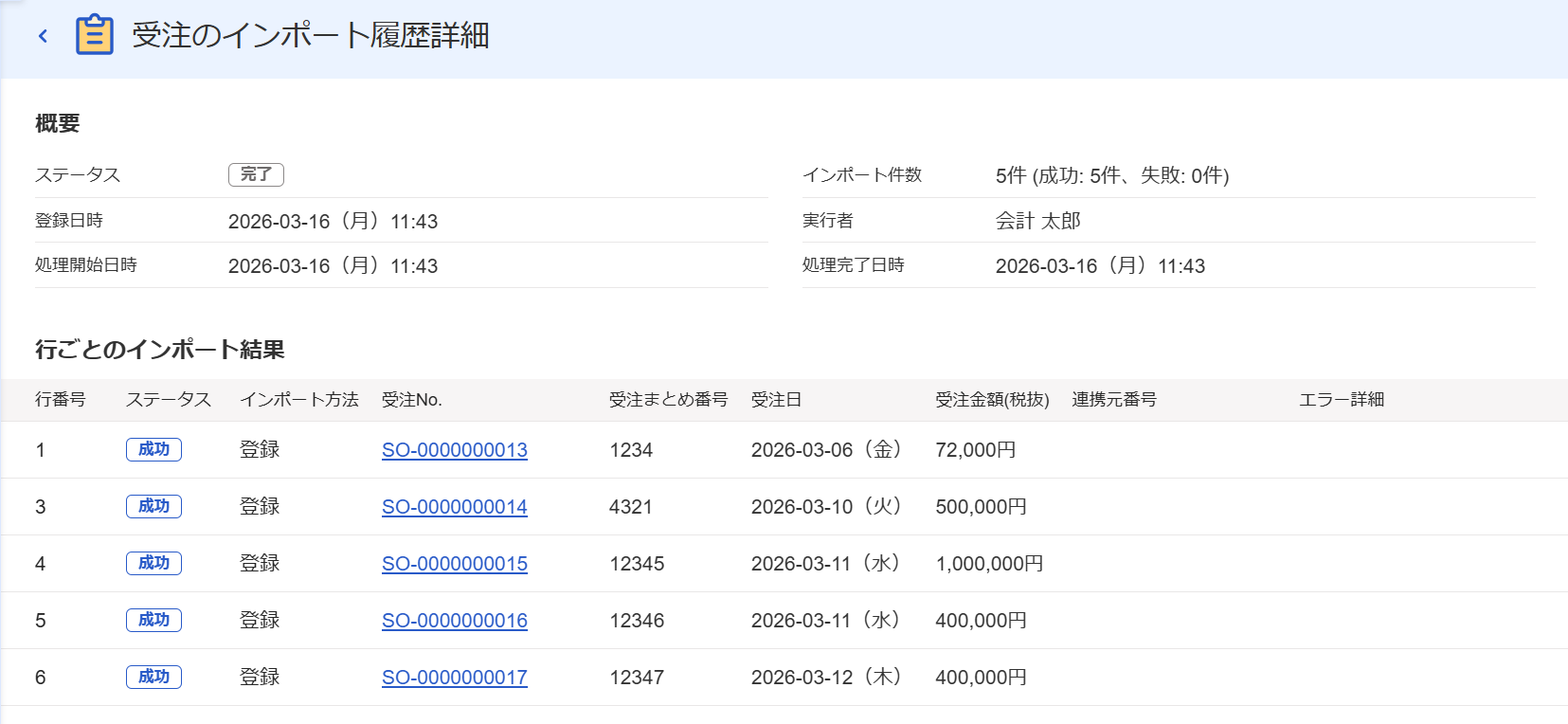This screenshot has height=724, width=1568.
Task: Click the 行ごとのインポート結果 section heading
Action: pyautogui.click(x=160, y=350)
